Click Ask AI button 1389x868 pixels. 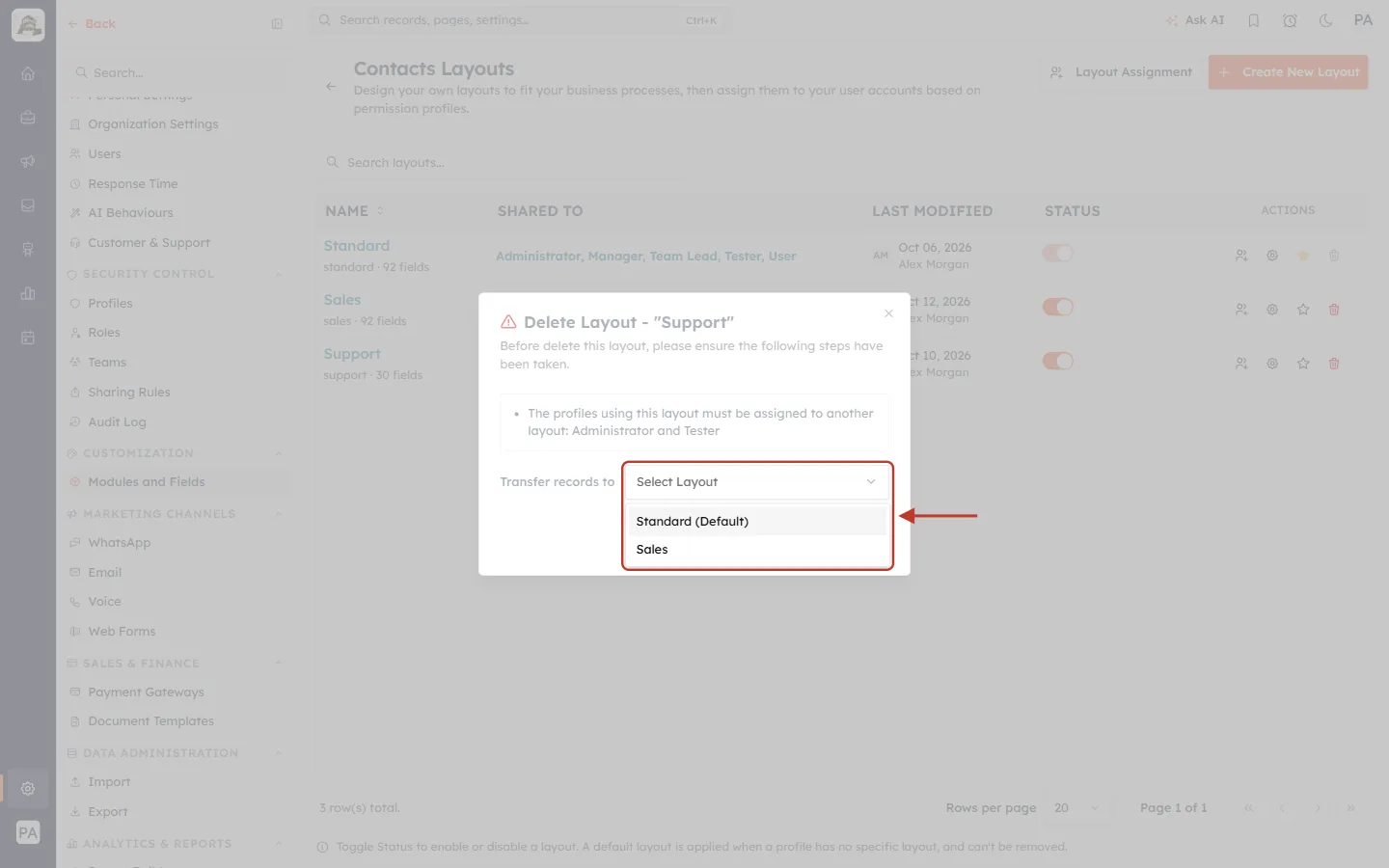pos(1194,20)
